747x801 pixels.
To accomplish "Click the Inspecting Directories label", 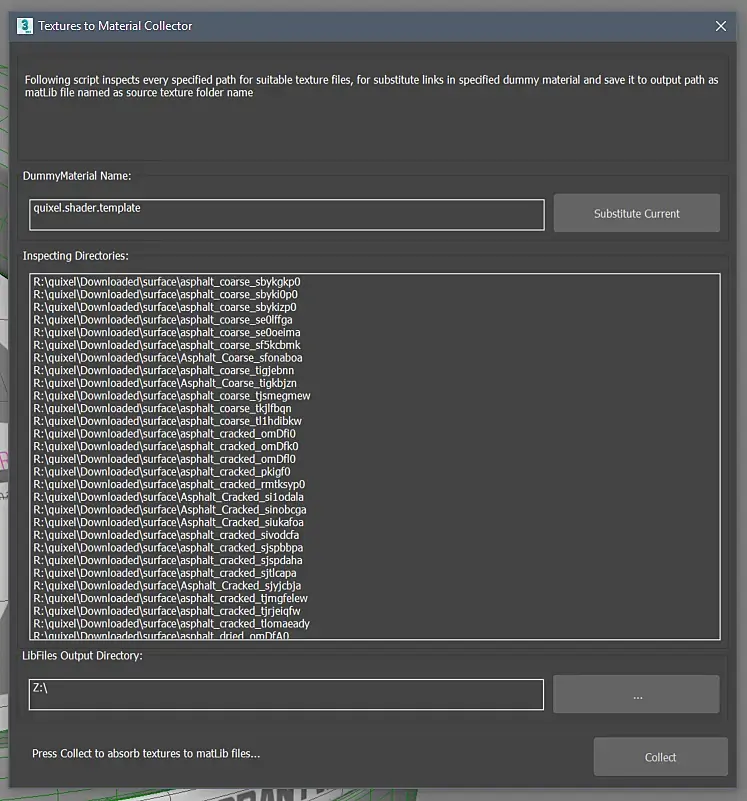I will 76,255.
